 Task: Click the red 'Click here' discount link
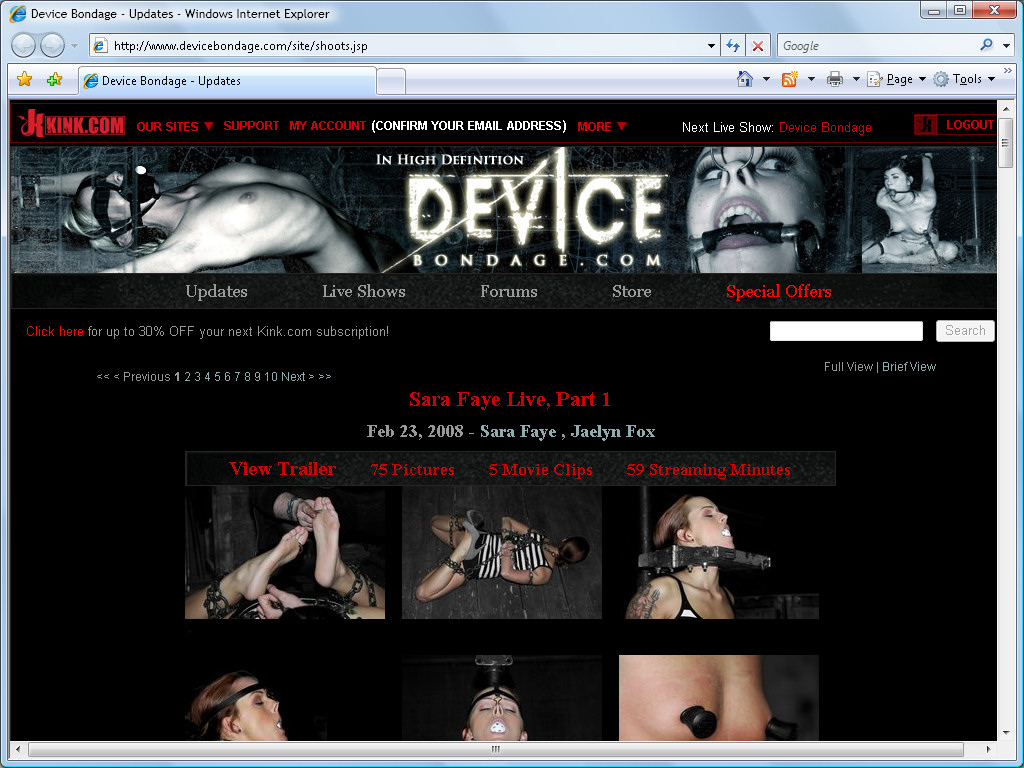55,331
